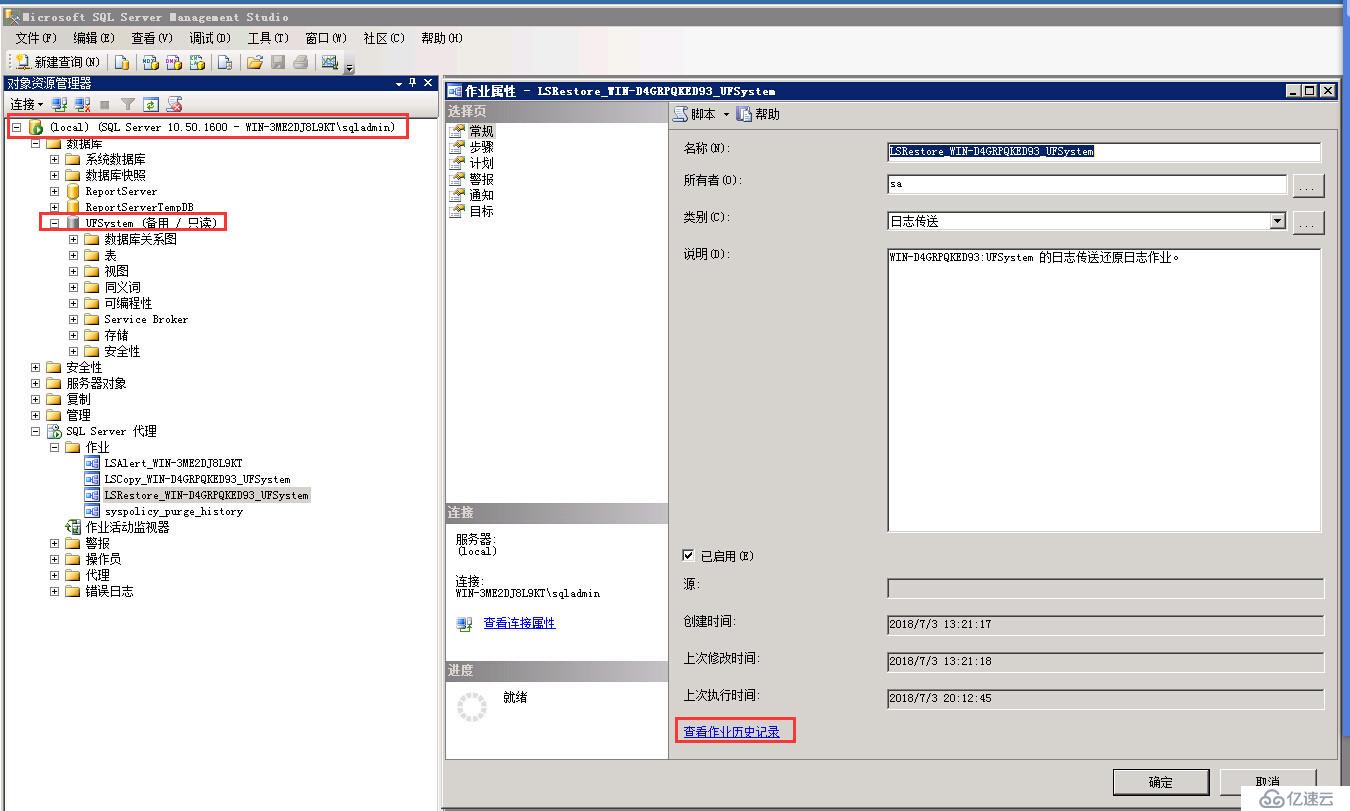Open the 窗口(W) menu
The width and height of the screenshot is (1350, 811).
click(326, 38)
